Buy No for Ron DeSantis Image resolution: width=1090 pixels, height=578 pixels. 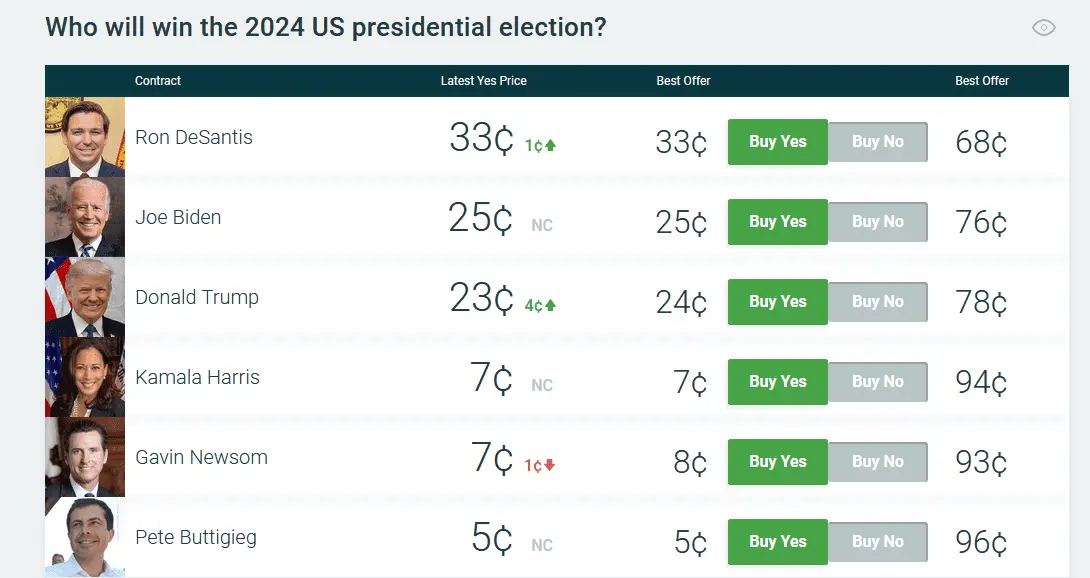tap(877, 142)
